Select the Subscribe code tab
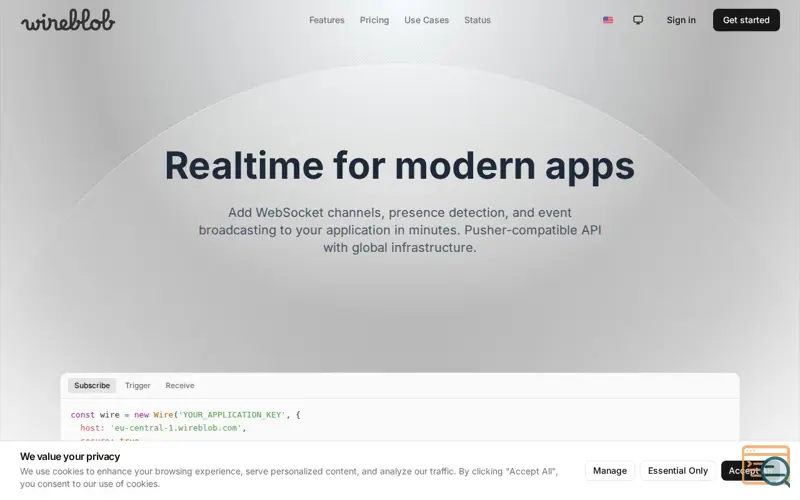The width and height of the screenshot is (800, 500). coord(92,385)
